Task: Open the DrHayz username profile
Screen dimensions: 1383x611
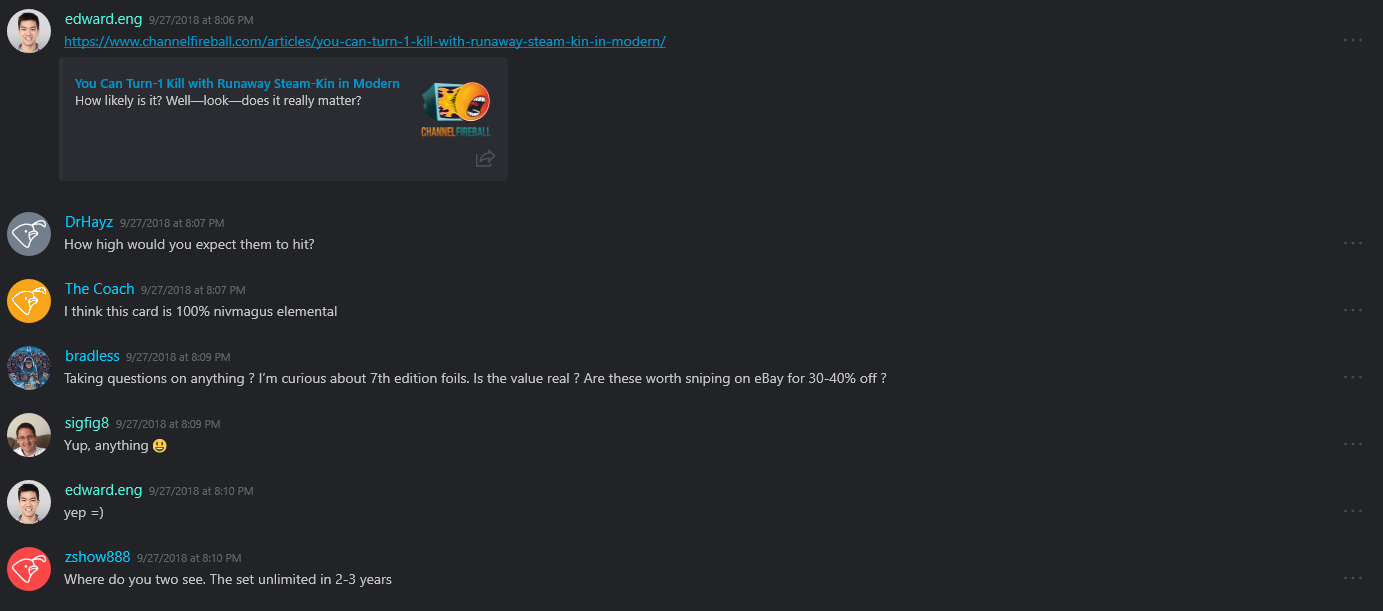Action: coord(89,222)
